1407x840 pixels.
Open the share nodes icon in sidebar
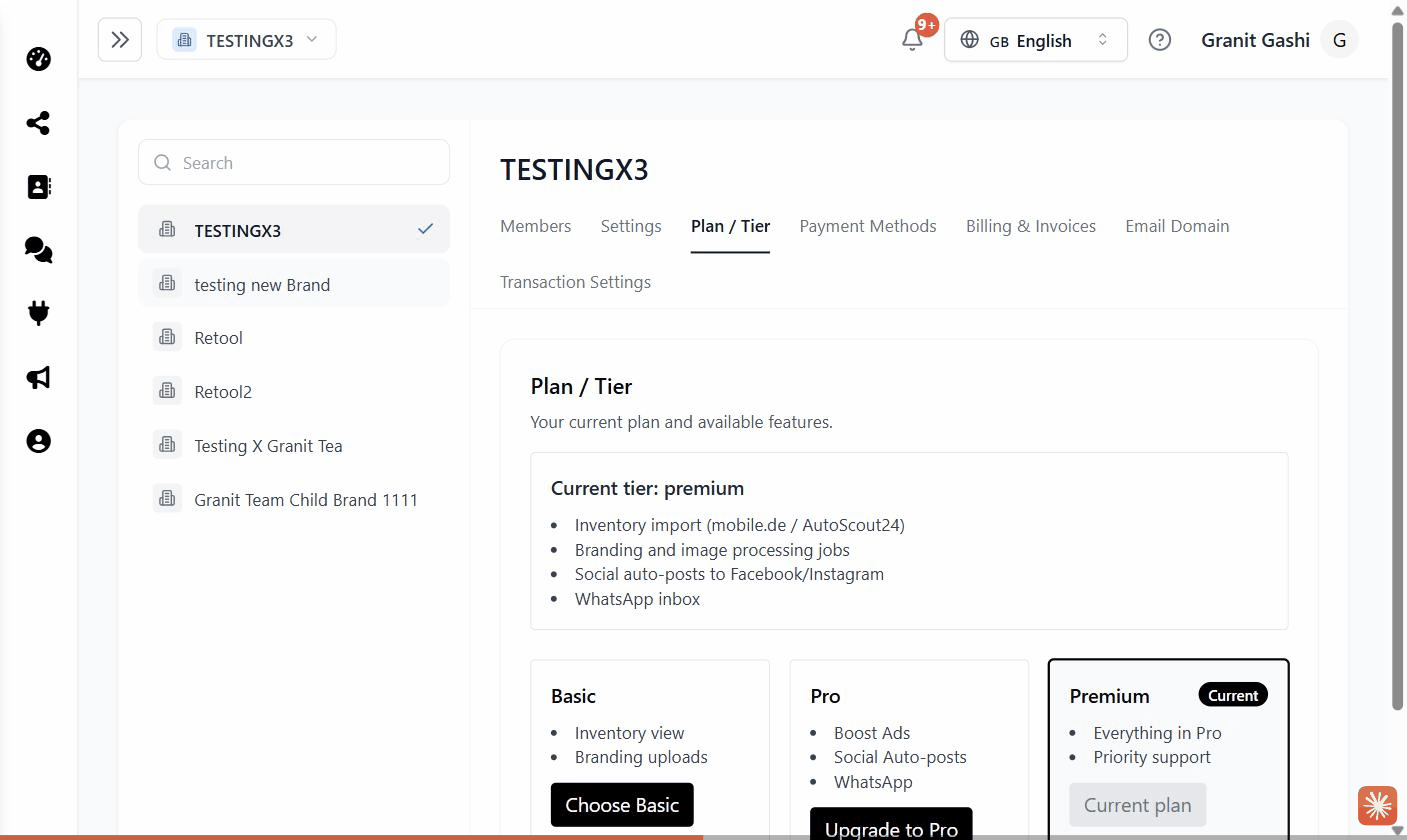[x=38, y=123]
